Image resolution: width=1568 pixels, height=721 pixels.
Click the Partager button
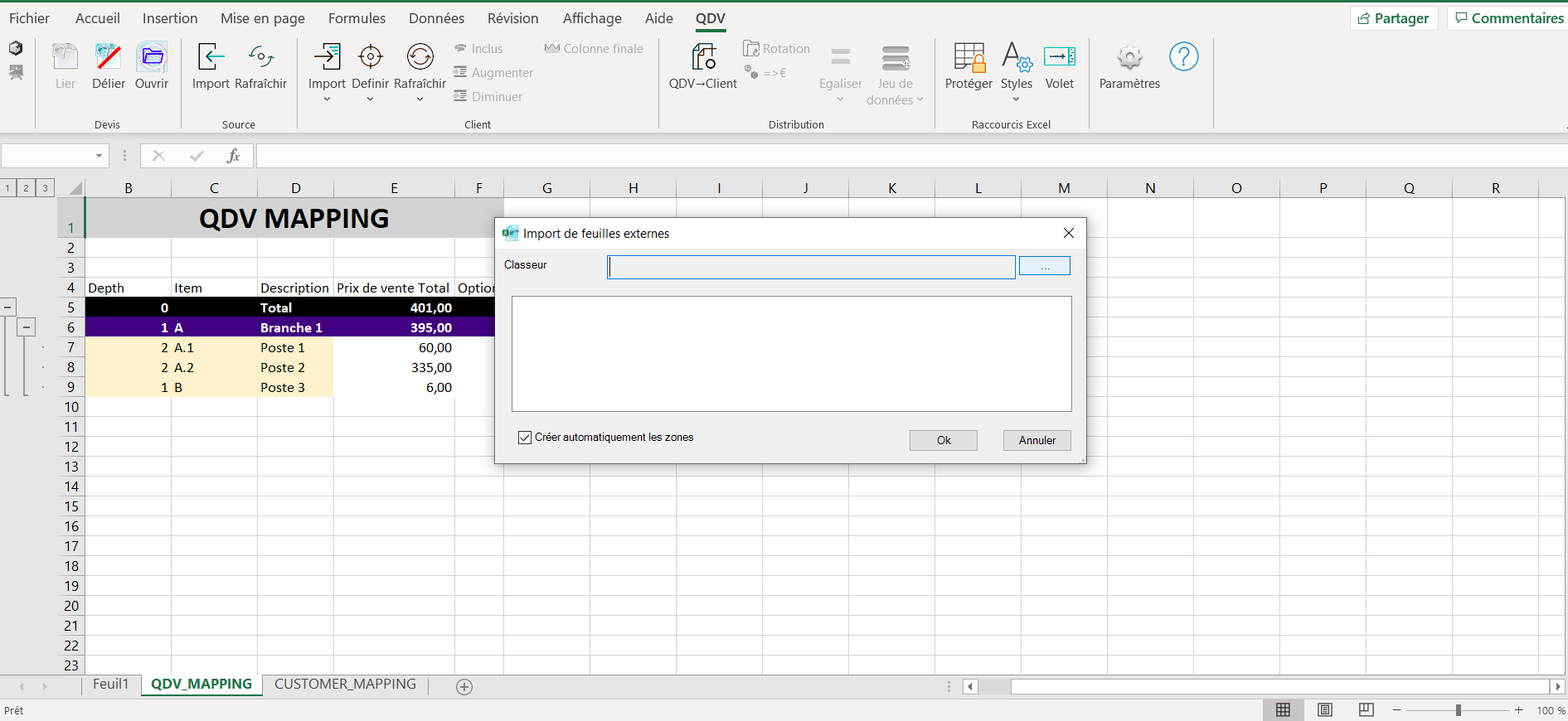click(x=1394, y=18)
